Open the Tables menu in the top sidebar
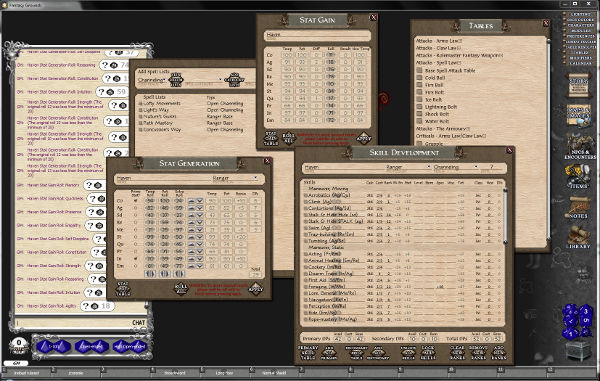Viewport: 600px width, 381px height. pos(580,53)
